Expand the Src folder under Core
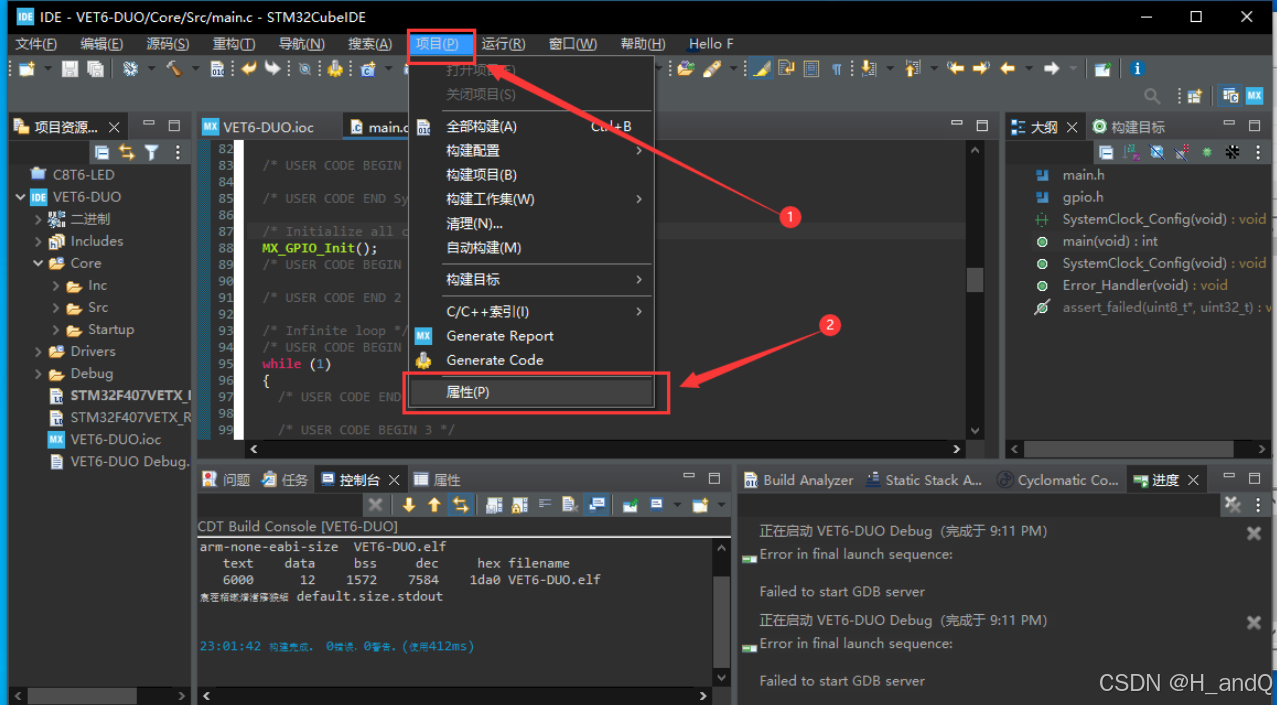This screenshot has height=705, width=1277. click(x=56, y=307)
